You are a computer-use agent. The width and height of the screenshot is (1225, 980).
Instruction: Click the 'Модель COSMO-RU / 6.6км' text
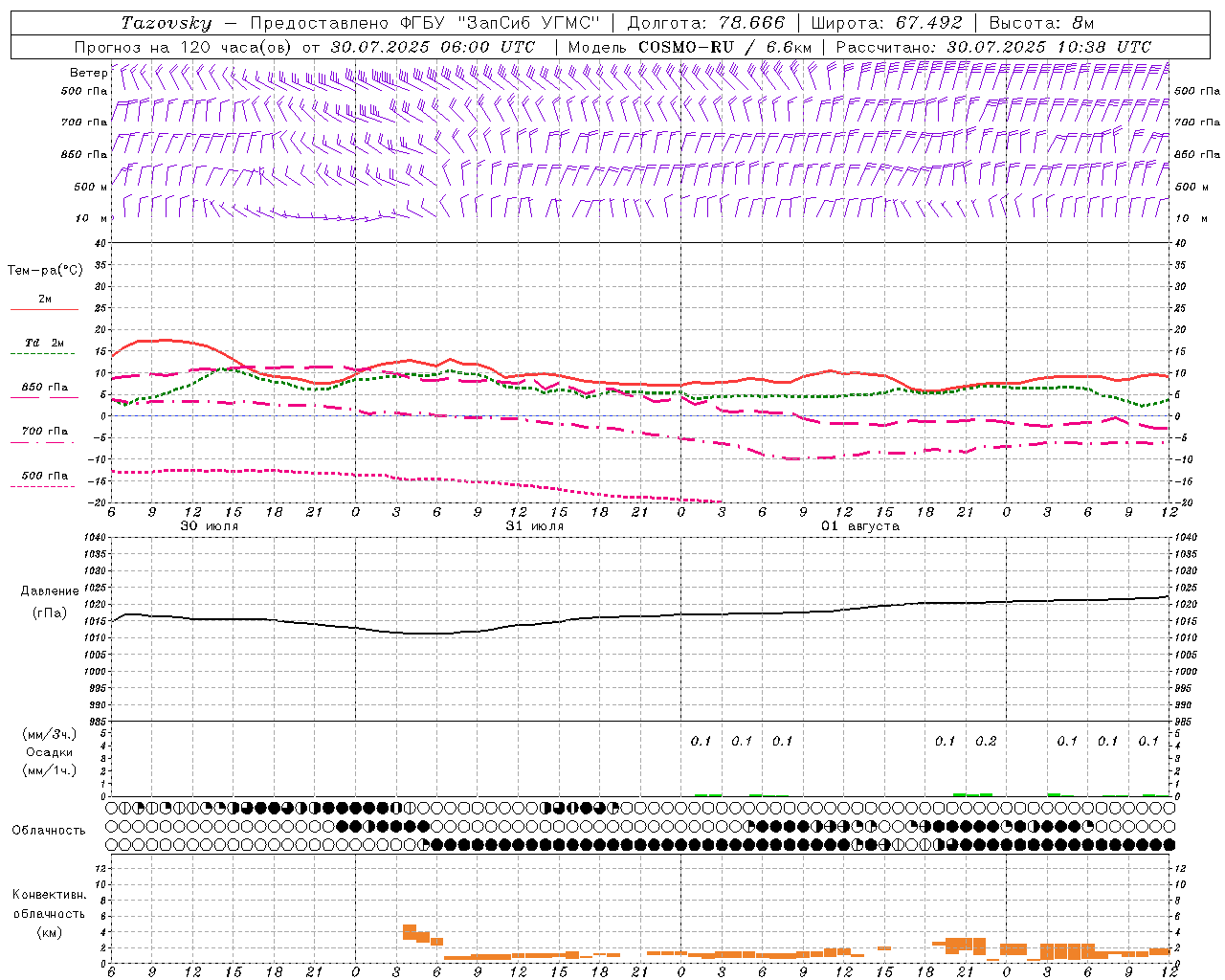pyautogui.click(x=690, y=47)
